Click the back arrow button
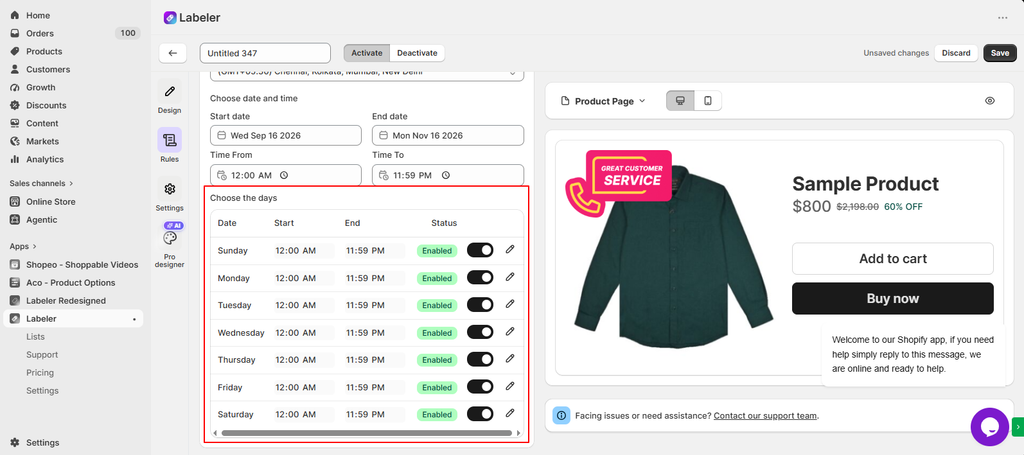Viewport: 1024px width, 455px height. [172, 53]
